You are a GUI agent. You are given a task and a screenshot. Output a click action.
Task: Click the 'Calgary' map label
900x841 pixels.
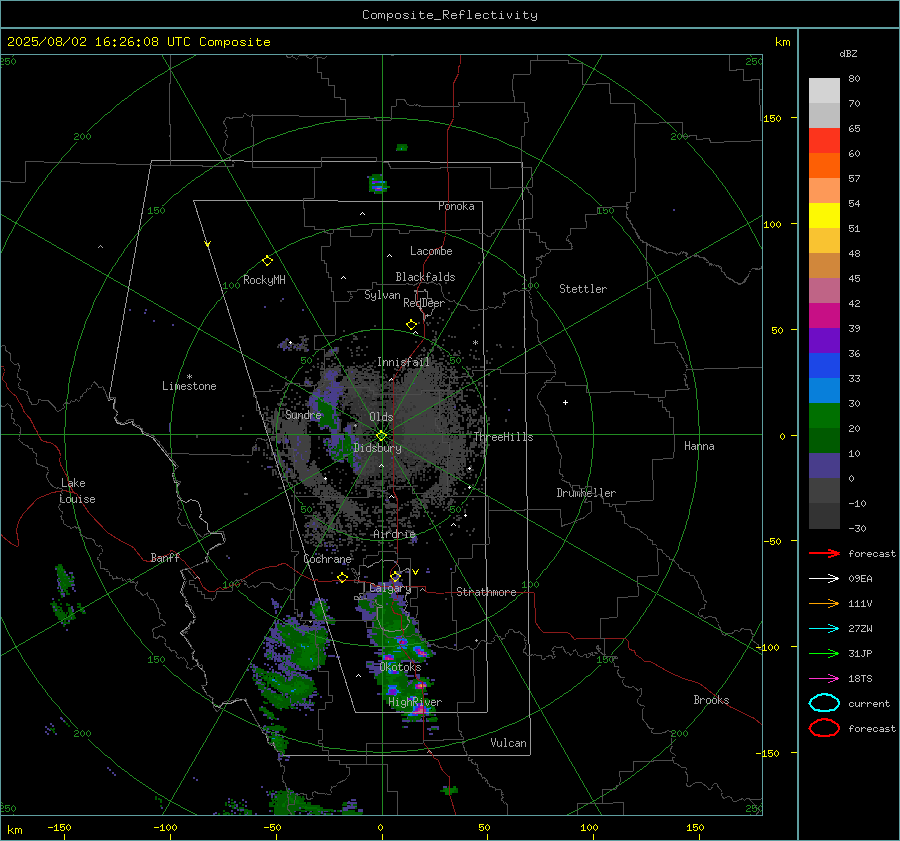(x=390, y=588)
